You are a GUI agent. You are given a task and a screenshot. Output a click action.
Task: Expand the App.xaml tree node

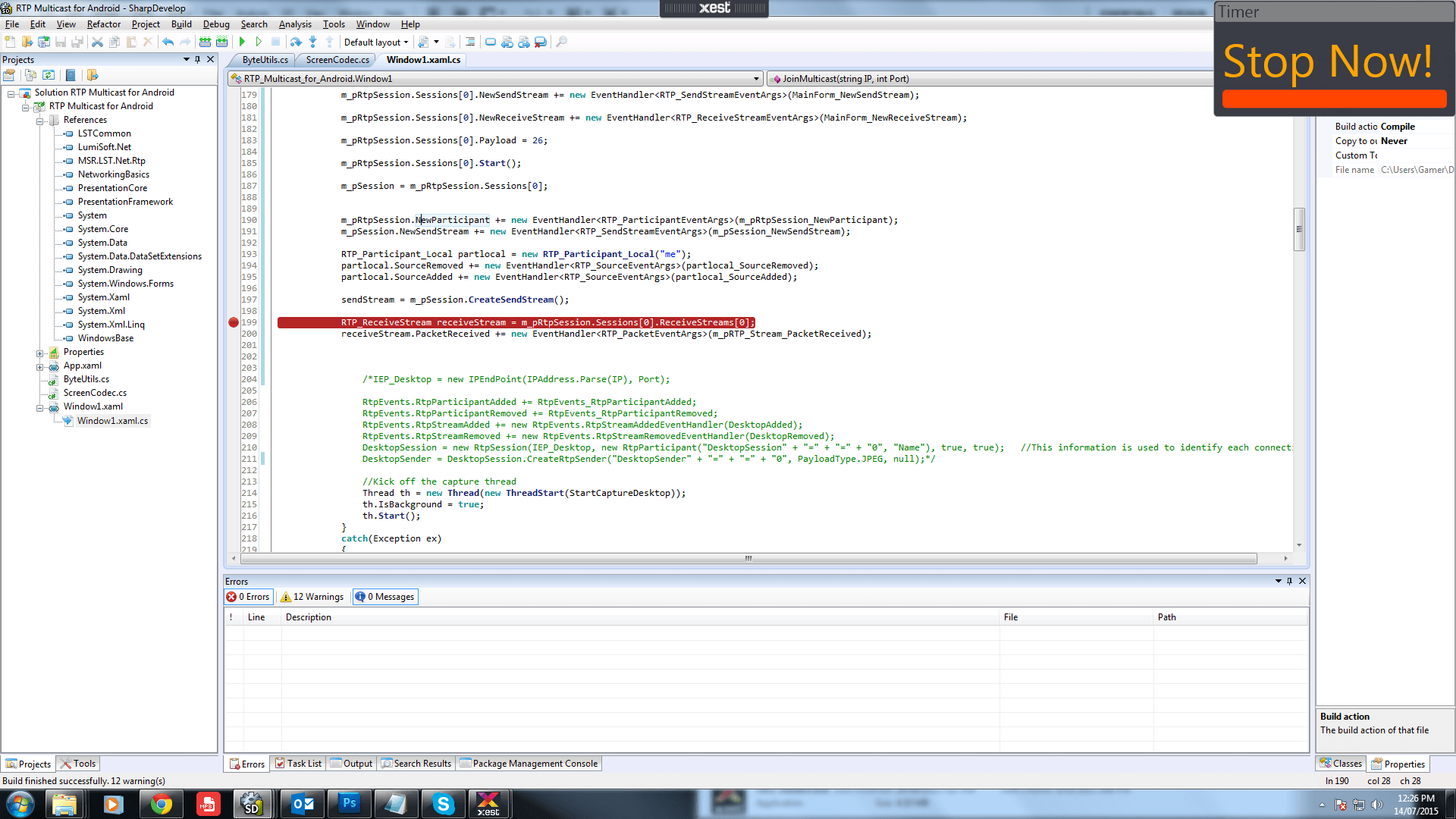pos(40,366)
